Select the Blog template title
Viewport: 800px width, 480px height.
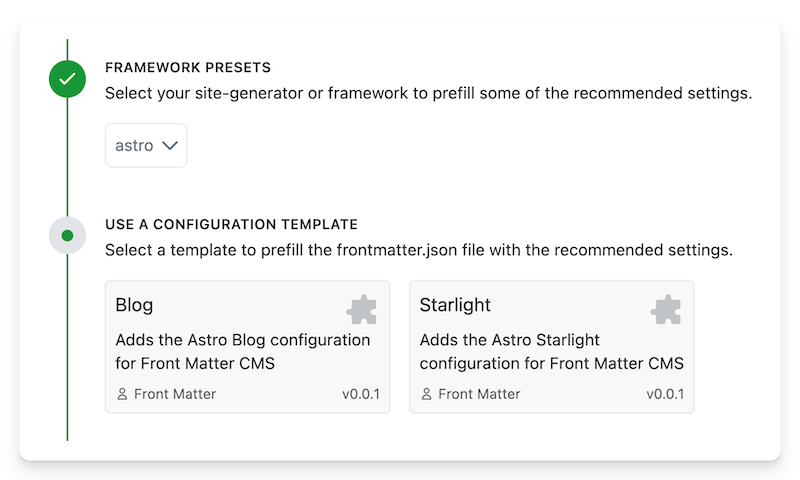134,305
